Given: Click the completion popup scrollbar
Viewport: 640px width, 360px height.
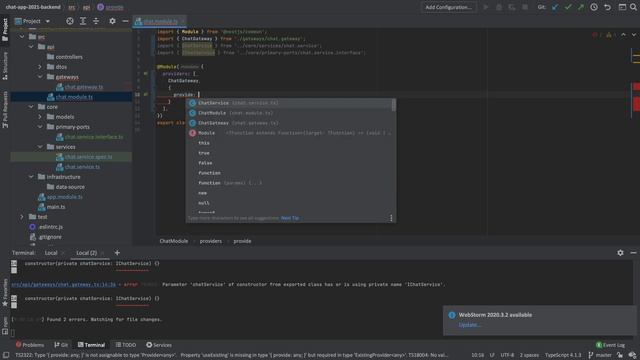Looking at the screenshot, I should [393, 105].
